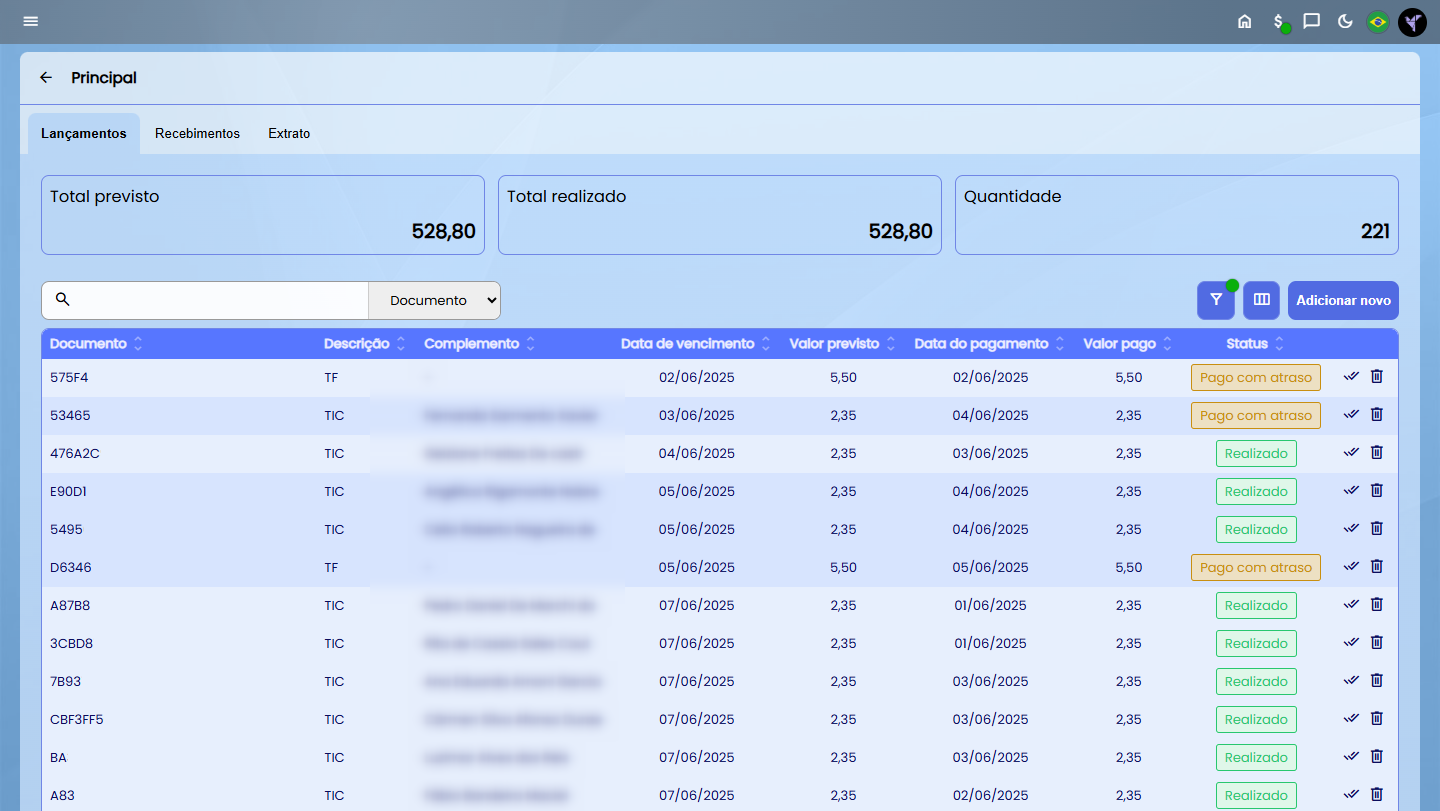Screen dimensions: 1440x811
Task: Open the Documento search-field dropdown
Action: 434,300
